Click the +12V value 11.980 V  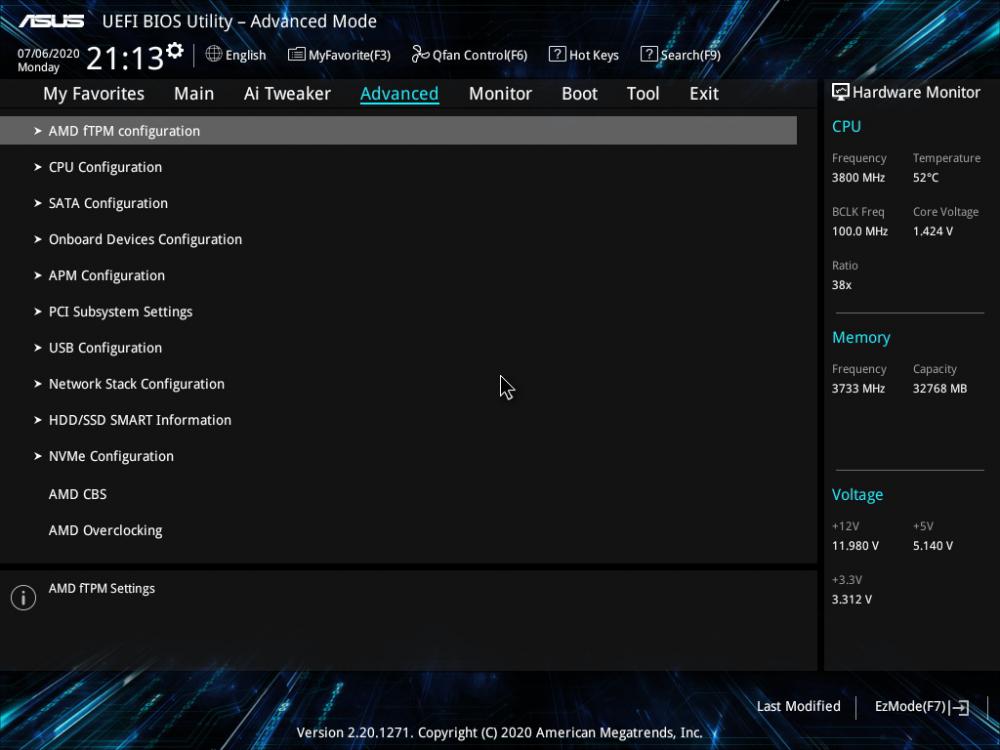[x=855, y=546]
